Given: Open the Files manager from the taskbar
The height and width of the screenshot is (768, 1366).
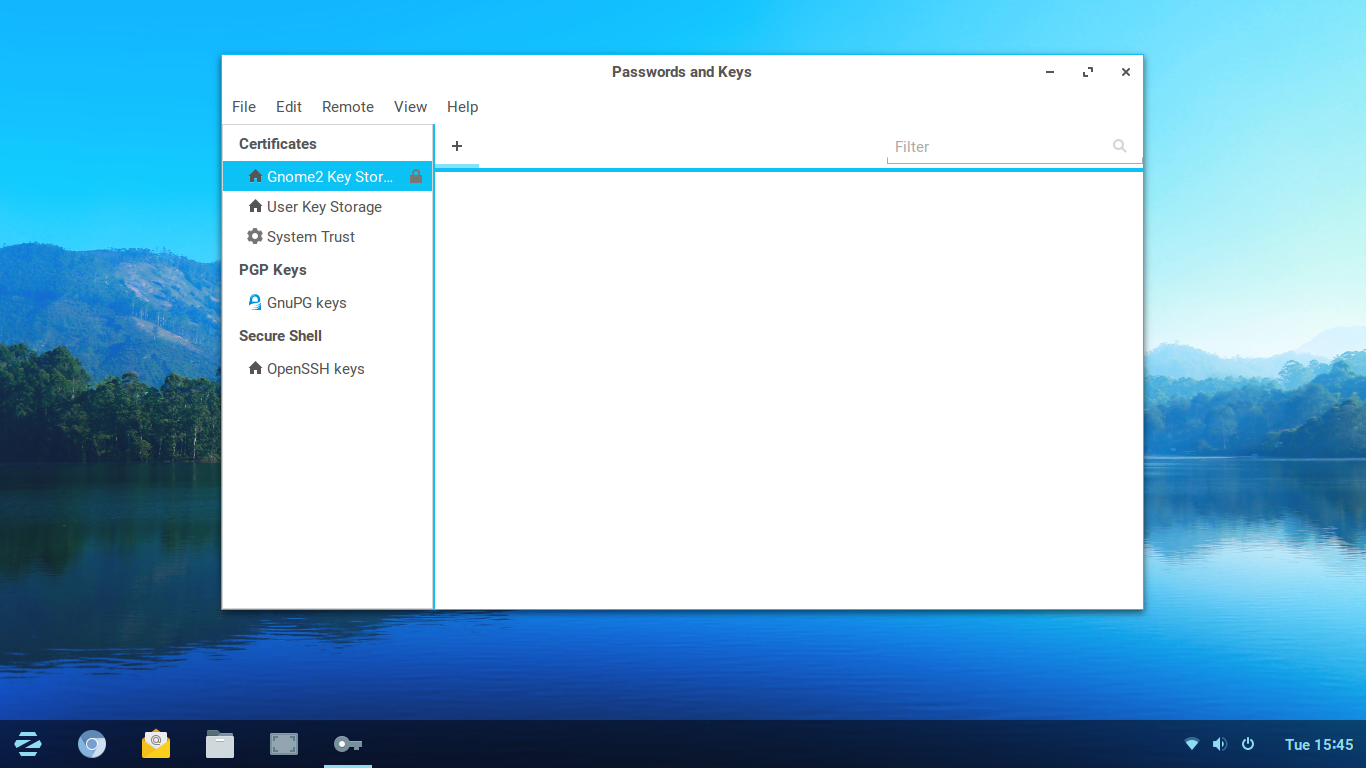Looking at the screenshot, I should [220, 744].
